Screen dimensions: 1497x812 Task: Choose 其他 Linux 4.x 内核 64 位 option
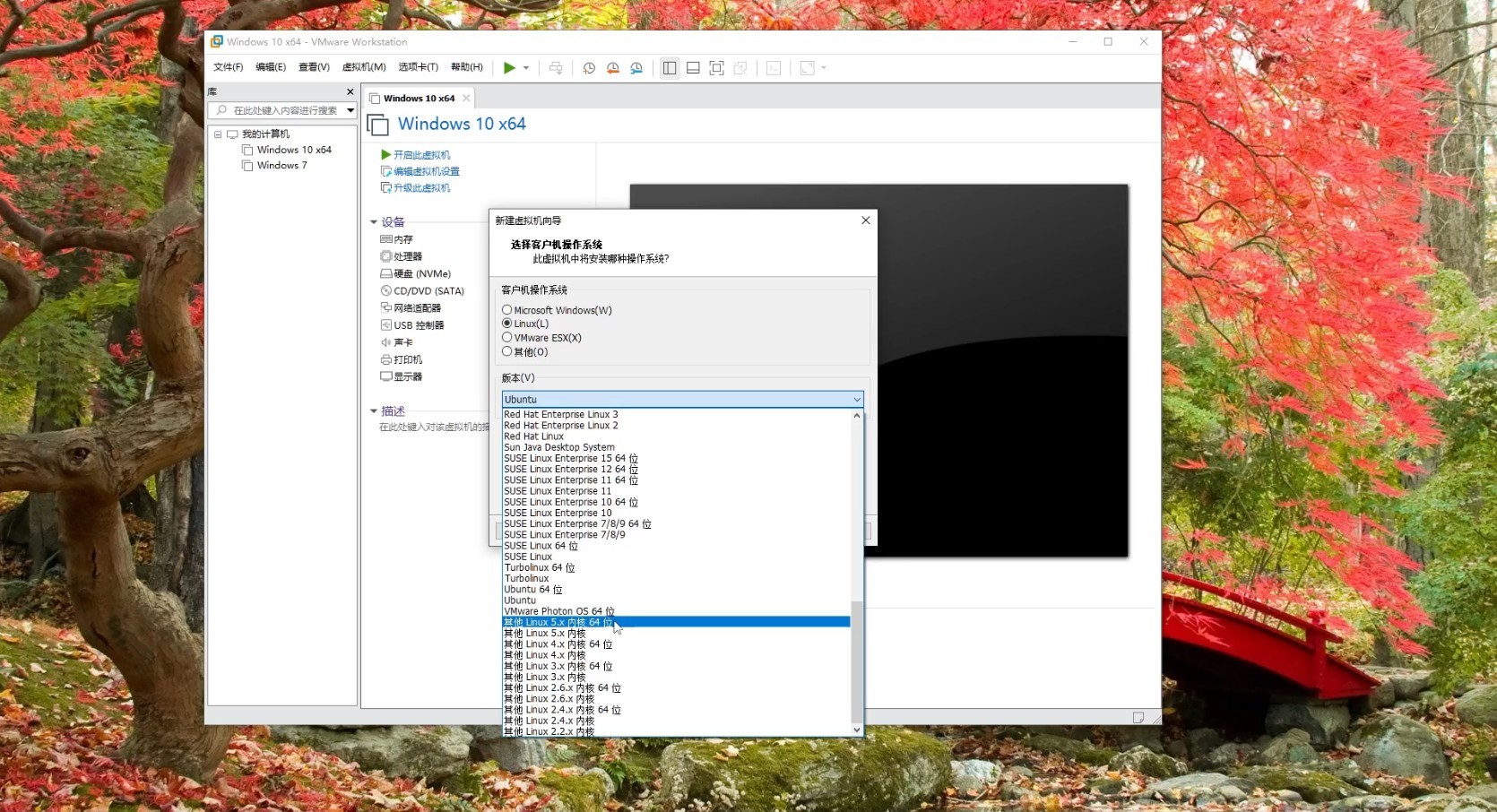676,644
